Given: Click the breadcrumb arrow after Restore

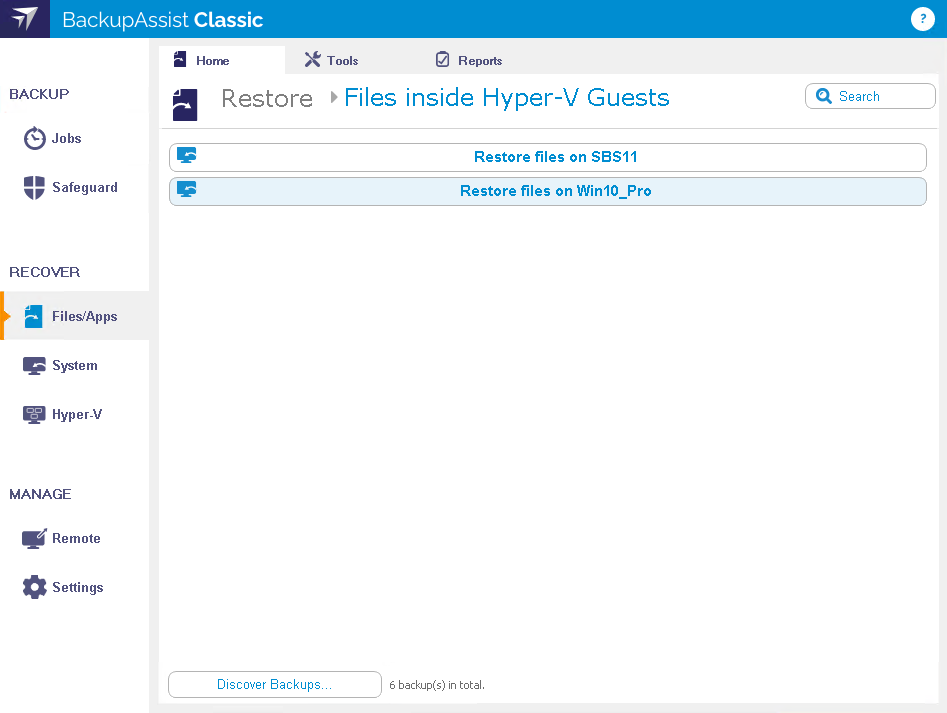Looking at the screenshot, I should click(333, 97).
